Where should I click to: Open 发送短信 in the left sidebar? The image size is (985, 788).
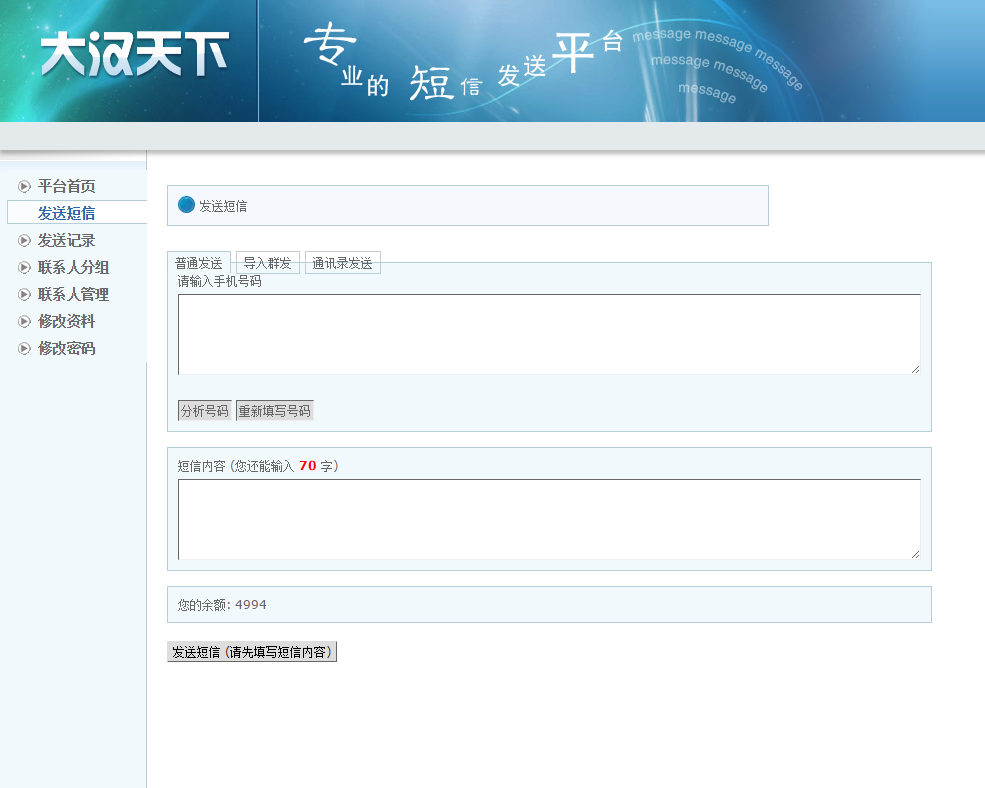pyautogui.click(x=66, y=213)
